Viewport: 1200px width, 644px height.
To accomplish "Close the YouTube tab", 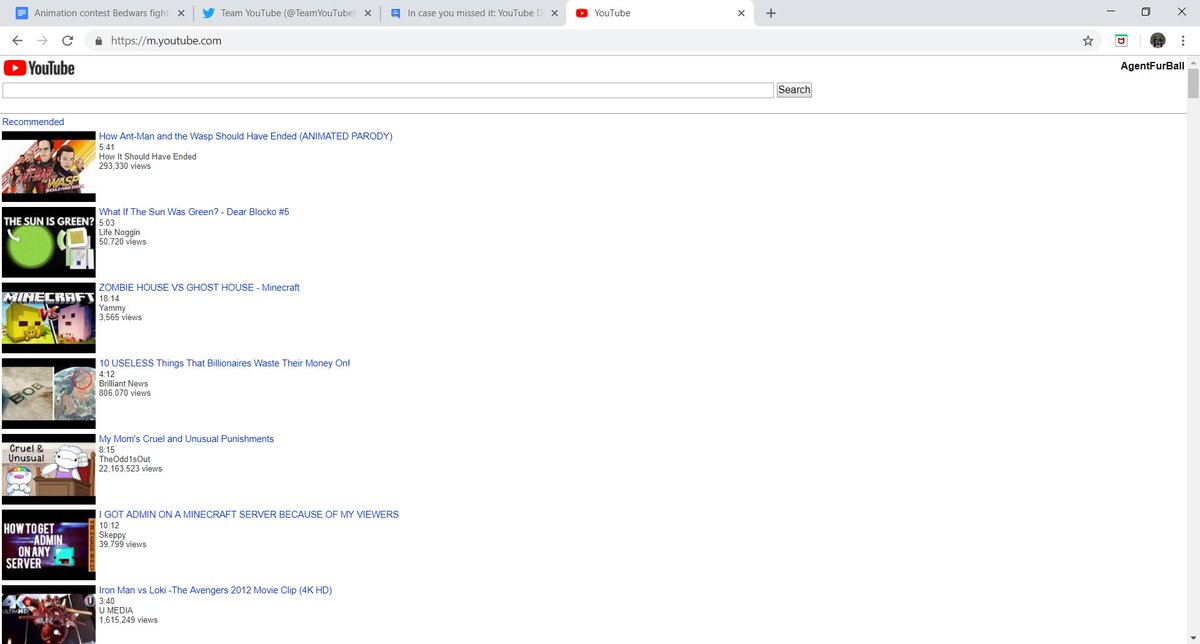I will click(x=741, y=13).
